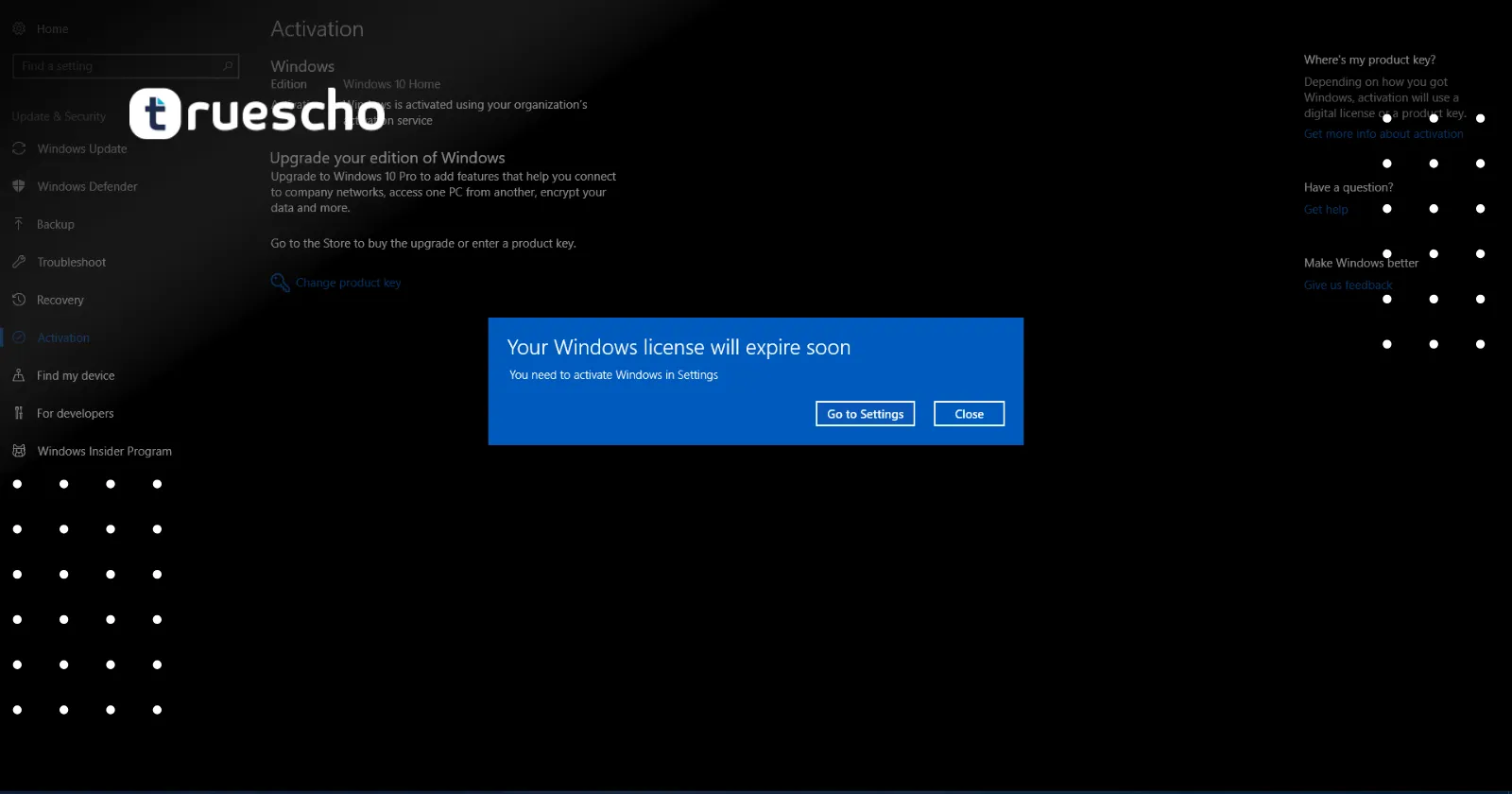The width and height of the screenshot is (1512, 794).
Task: Open the Activation settings page
Action: click(63, 337)
